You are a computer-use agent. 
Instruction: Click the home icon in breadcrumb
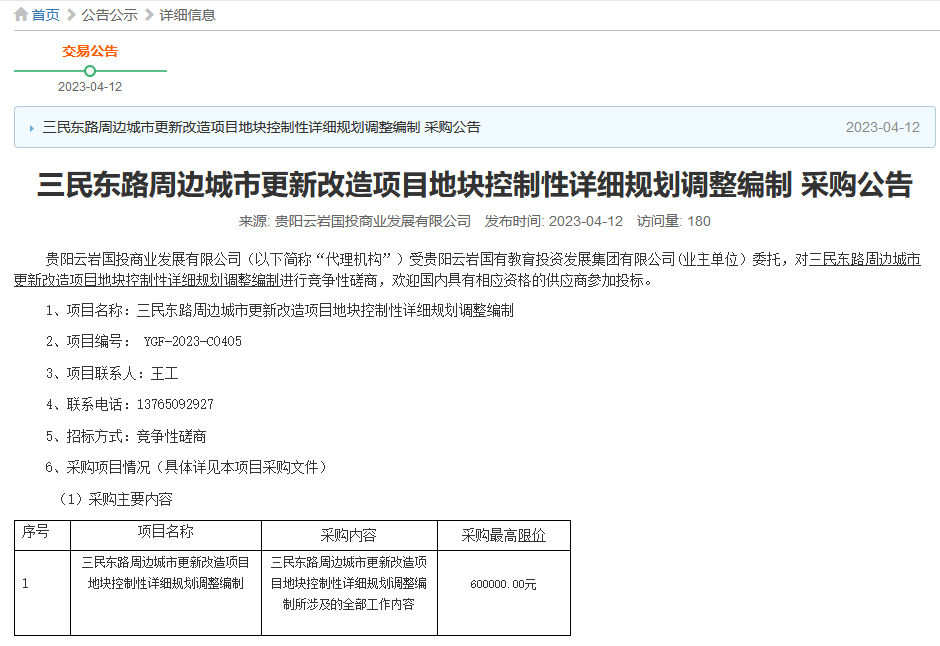[x=20, y=15]
